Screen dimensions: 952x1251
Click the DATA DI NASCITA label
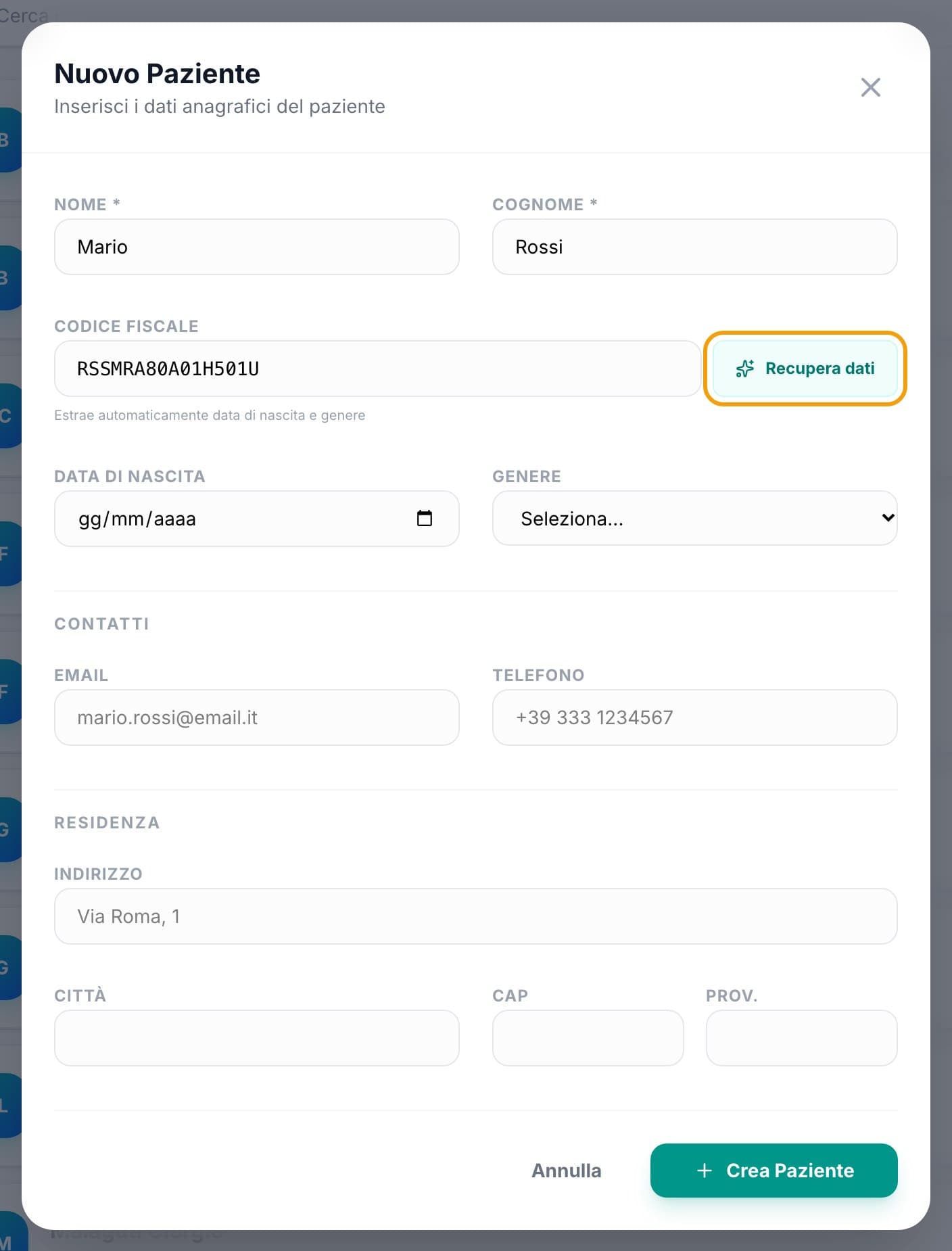[130, 476]
